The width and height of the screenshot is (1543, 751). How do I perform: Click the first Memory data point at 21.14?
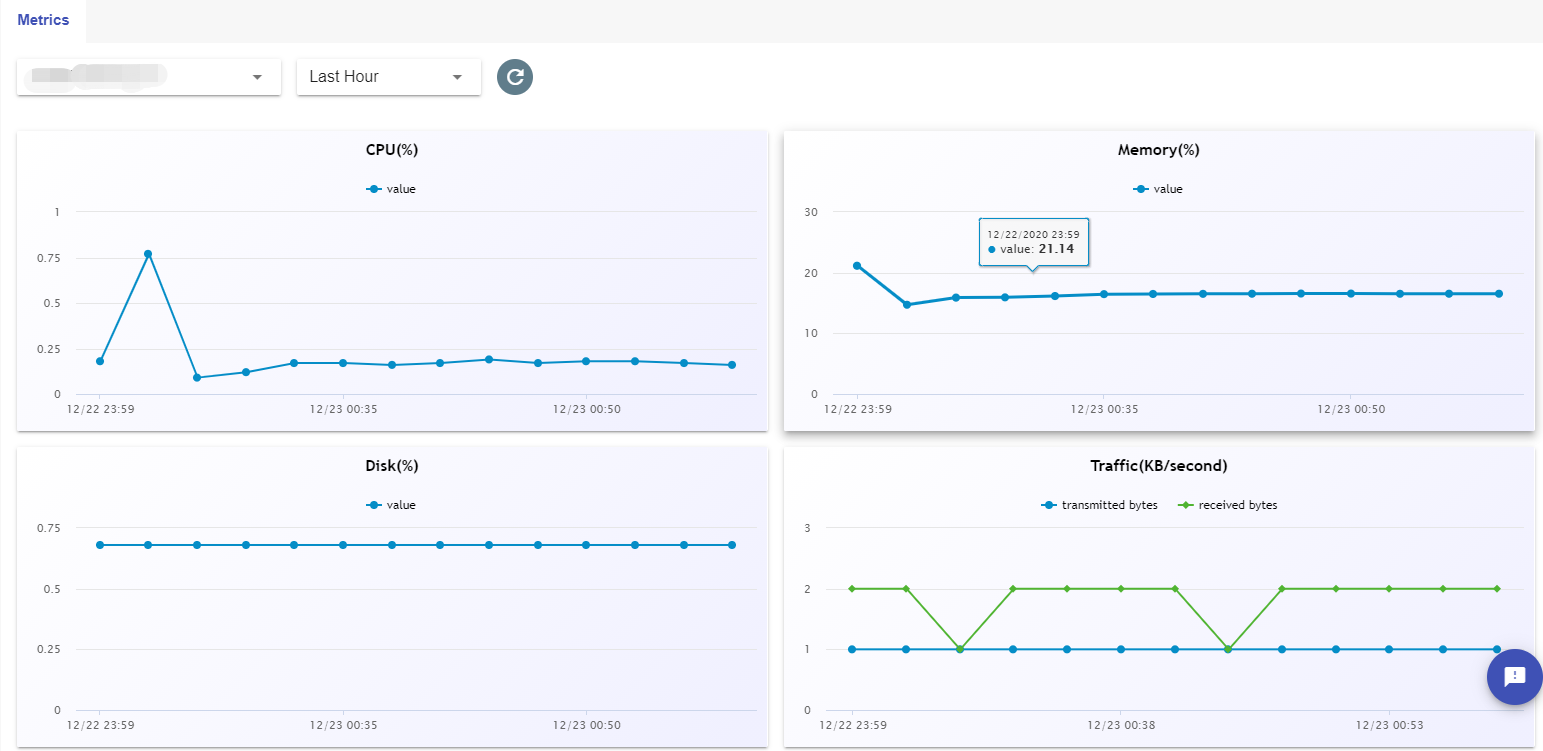click(x=857, y=265)
